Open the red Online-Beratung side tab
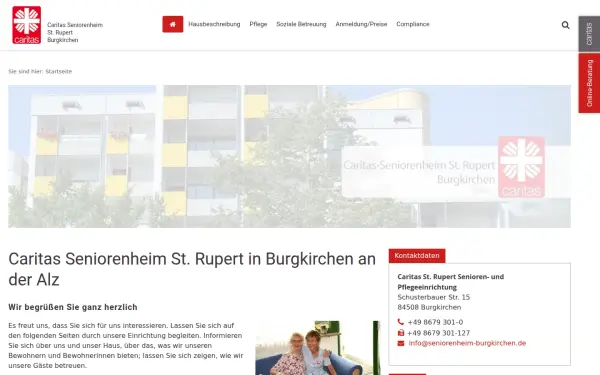Screen dimensions: 600x375 (589, 83)
